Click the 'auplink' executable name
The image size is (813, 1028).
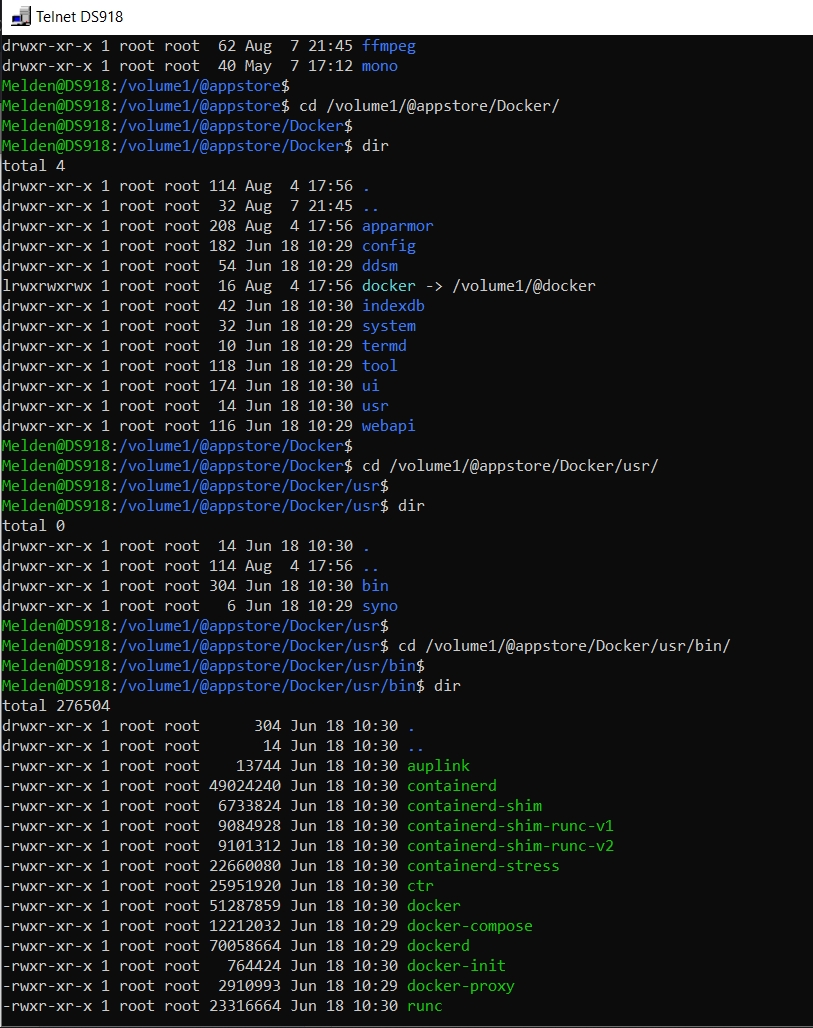439,766
